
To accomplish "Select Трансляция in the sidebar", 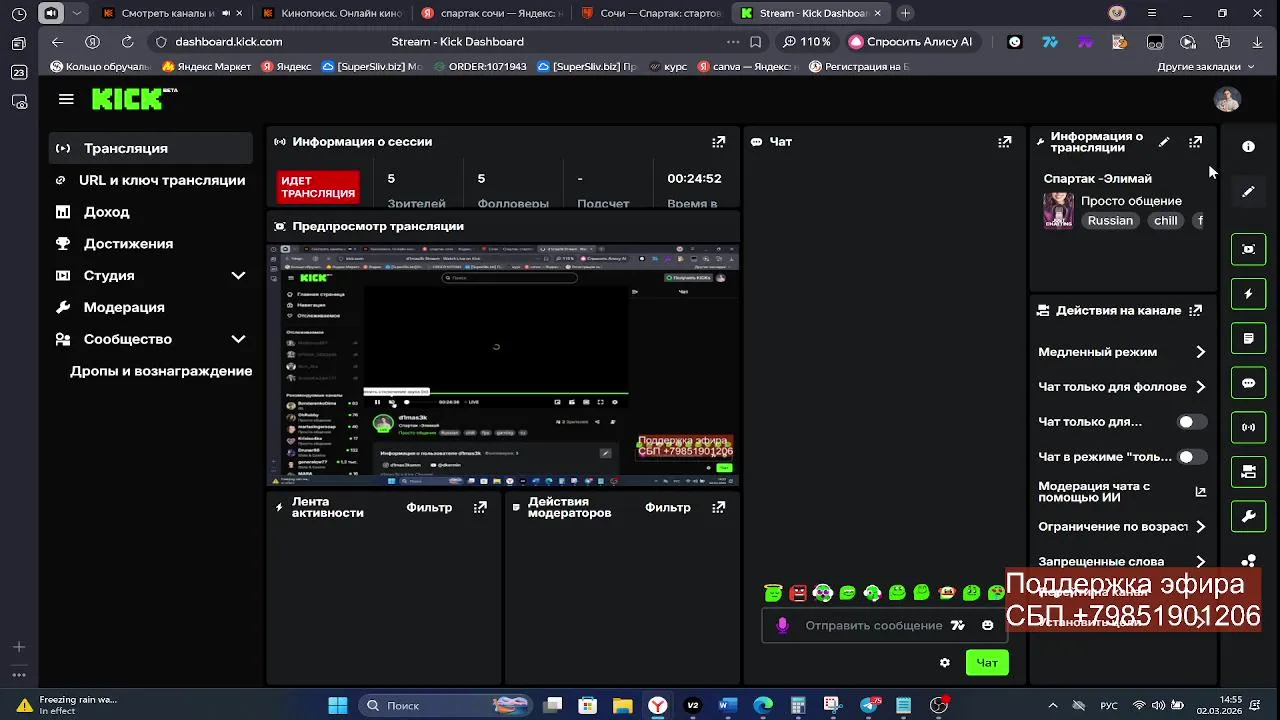I will click(151, 148).
